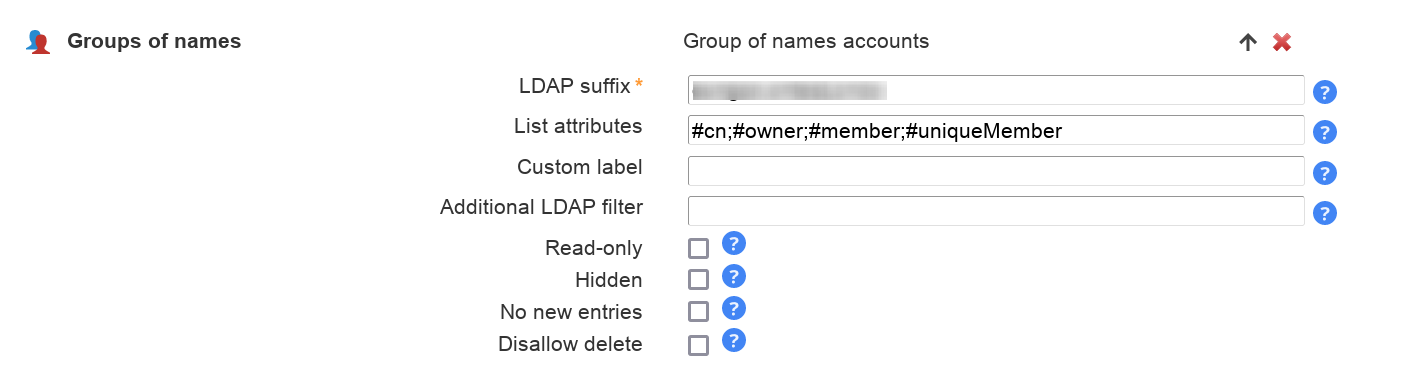The image size is (1422, 392).
Task: Tick the Hidden checkbox
Action: pos(698,281)
